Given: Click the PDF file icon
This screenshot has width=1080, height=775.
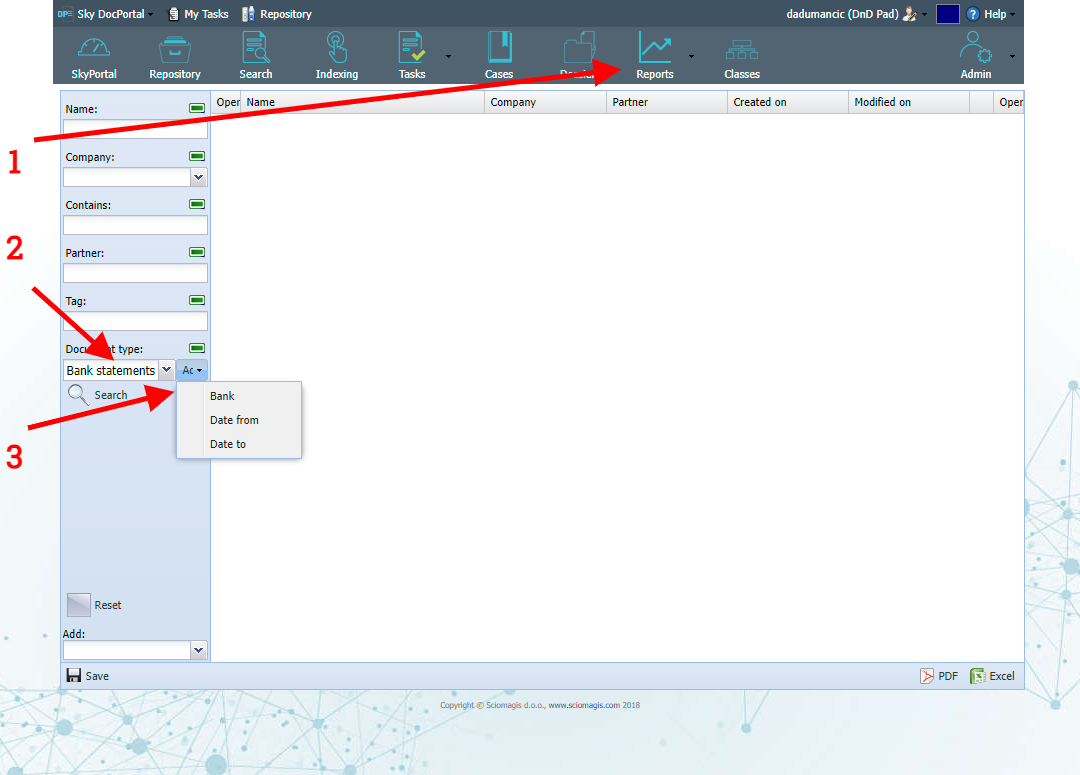Looking at the screenshot, I should coord(927,676).
